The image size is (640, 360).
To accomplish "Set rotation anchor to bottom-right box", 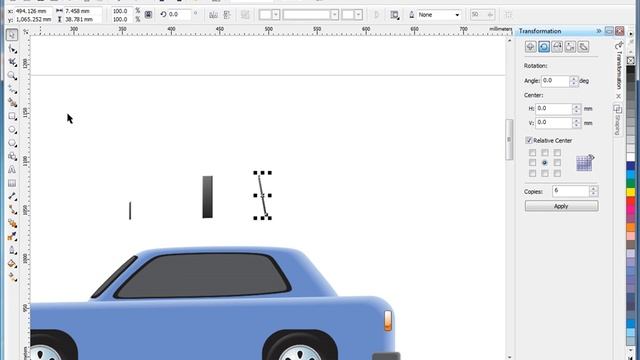I will [557, 173].
